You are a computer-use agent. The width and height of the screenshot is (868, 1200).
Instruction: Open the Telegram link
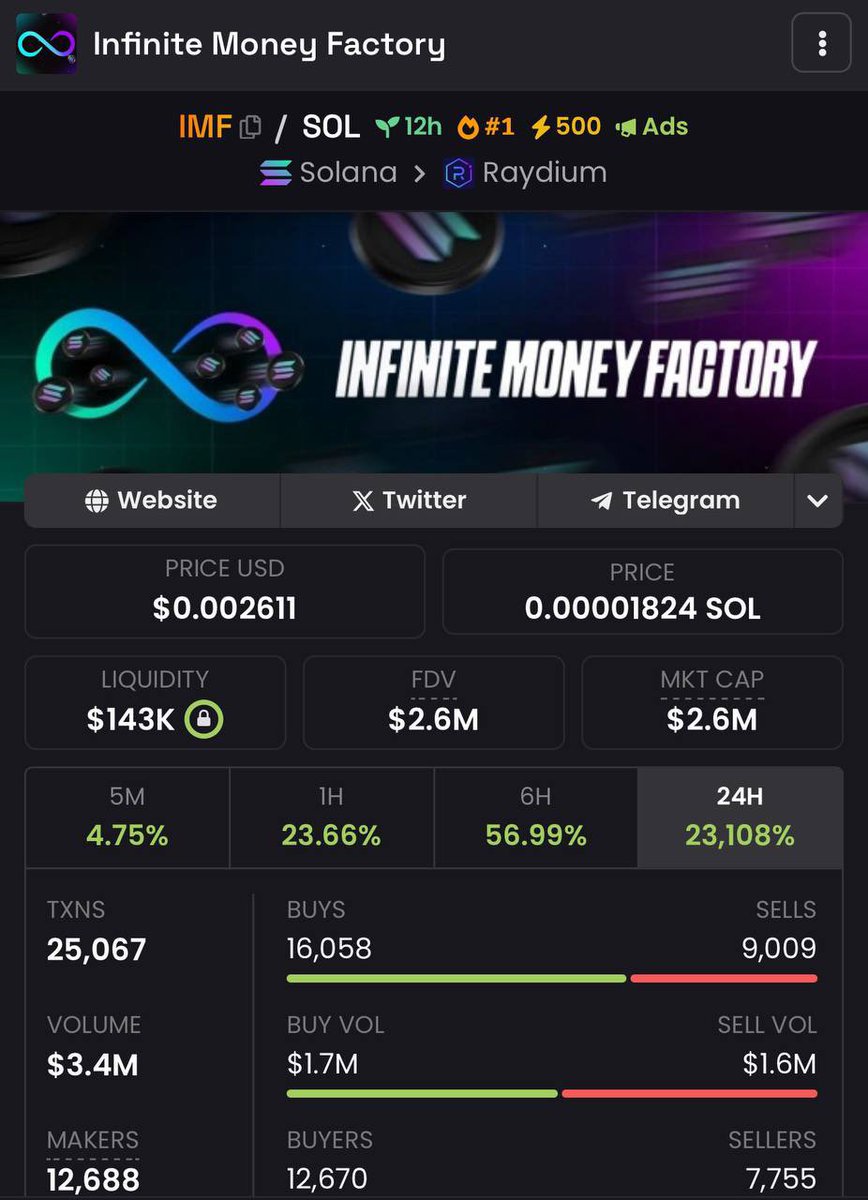point(665,501)
